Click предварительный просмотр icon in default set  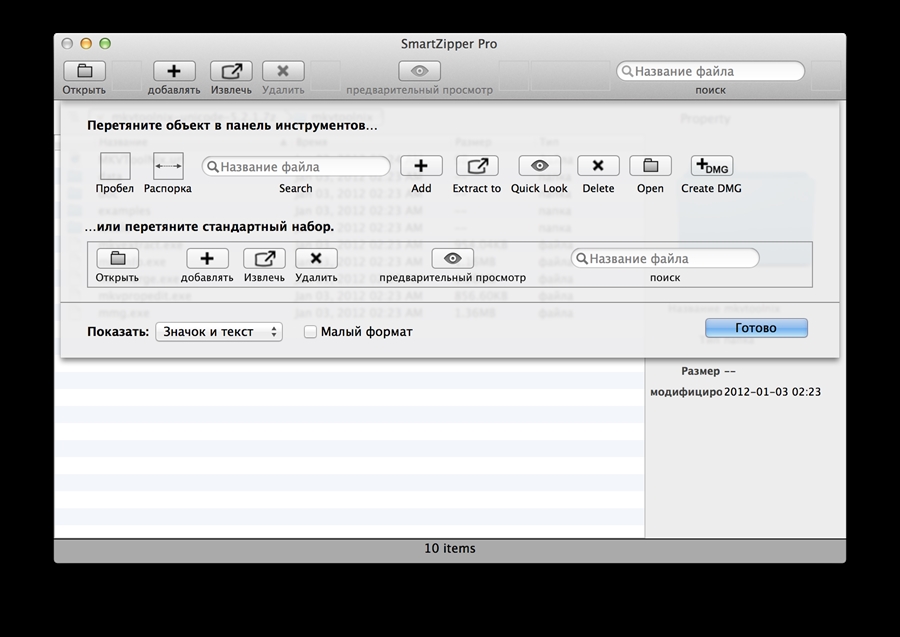coord(453,258)
